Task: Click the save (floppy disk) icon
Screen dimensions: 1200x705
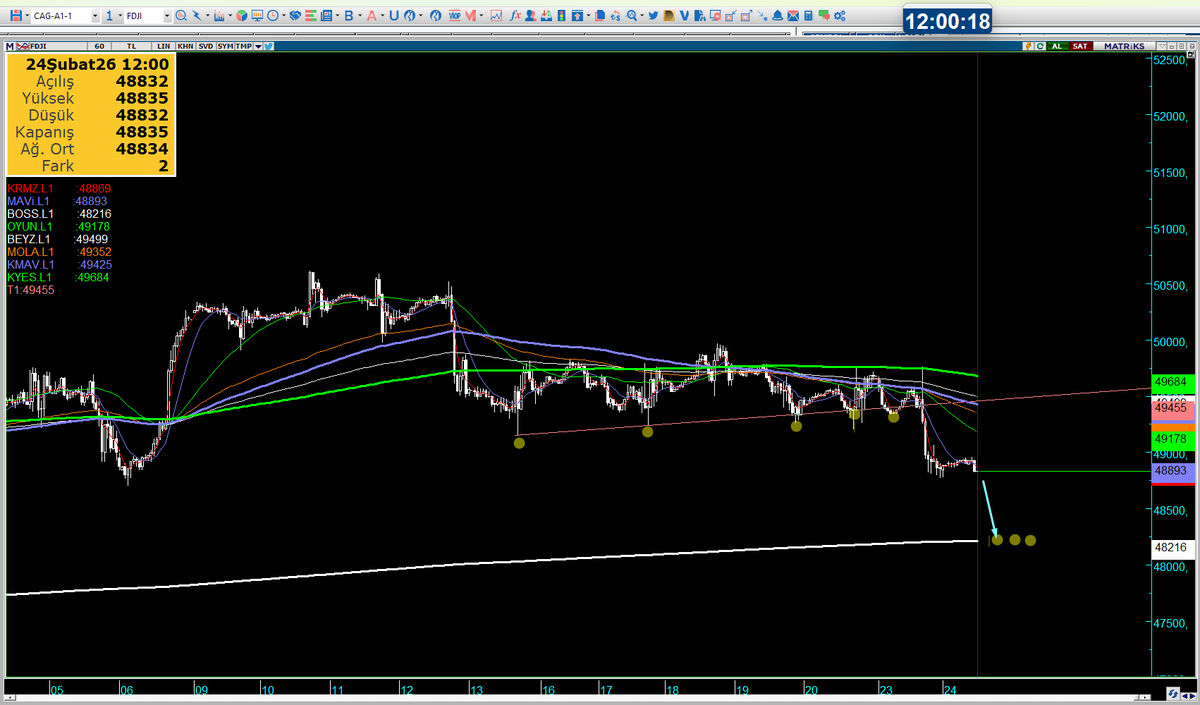Action: 16,16
